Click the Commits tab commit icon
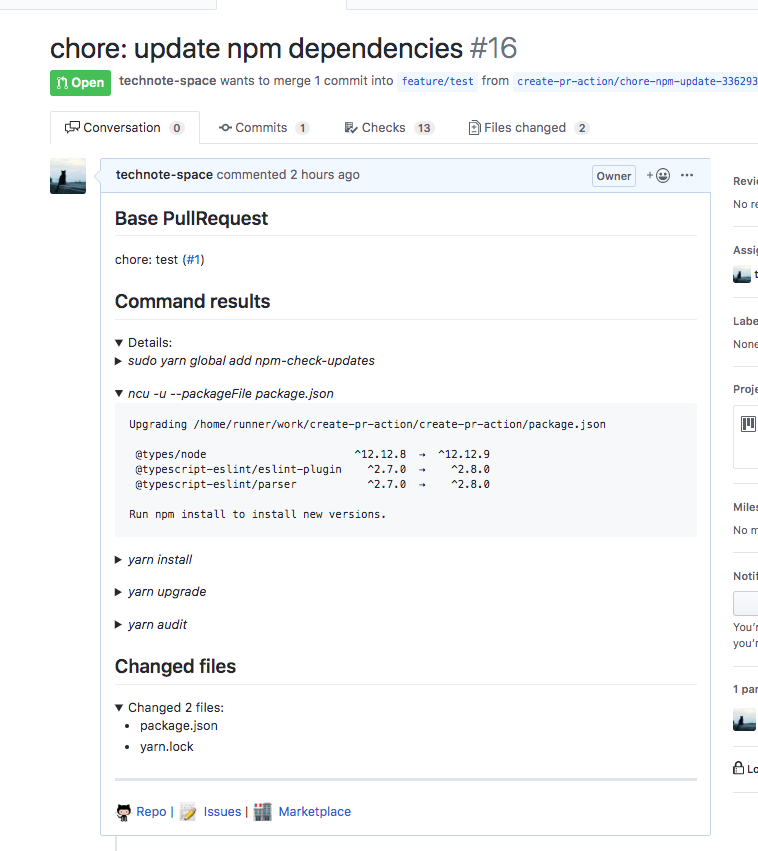This screenshot has height=851, width=758. [225, 128]
